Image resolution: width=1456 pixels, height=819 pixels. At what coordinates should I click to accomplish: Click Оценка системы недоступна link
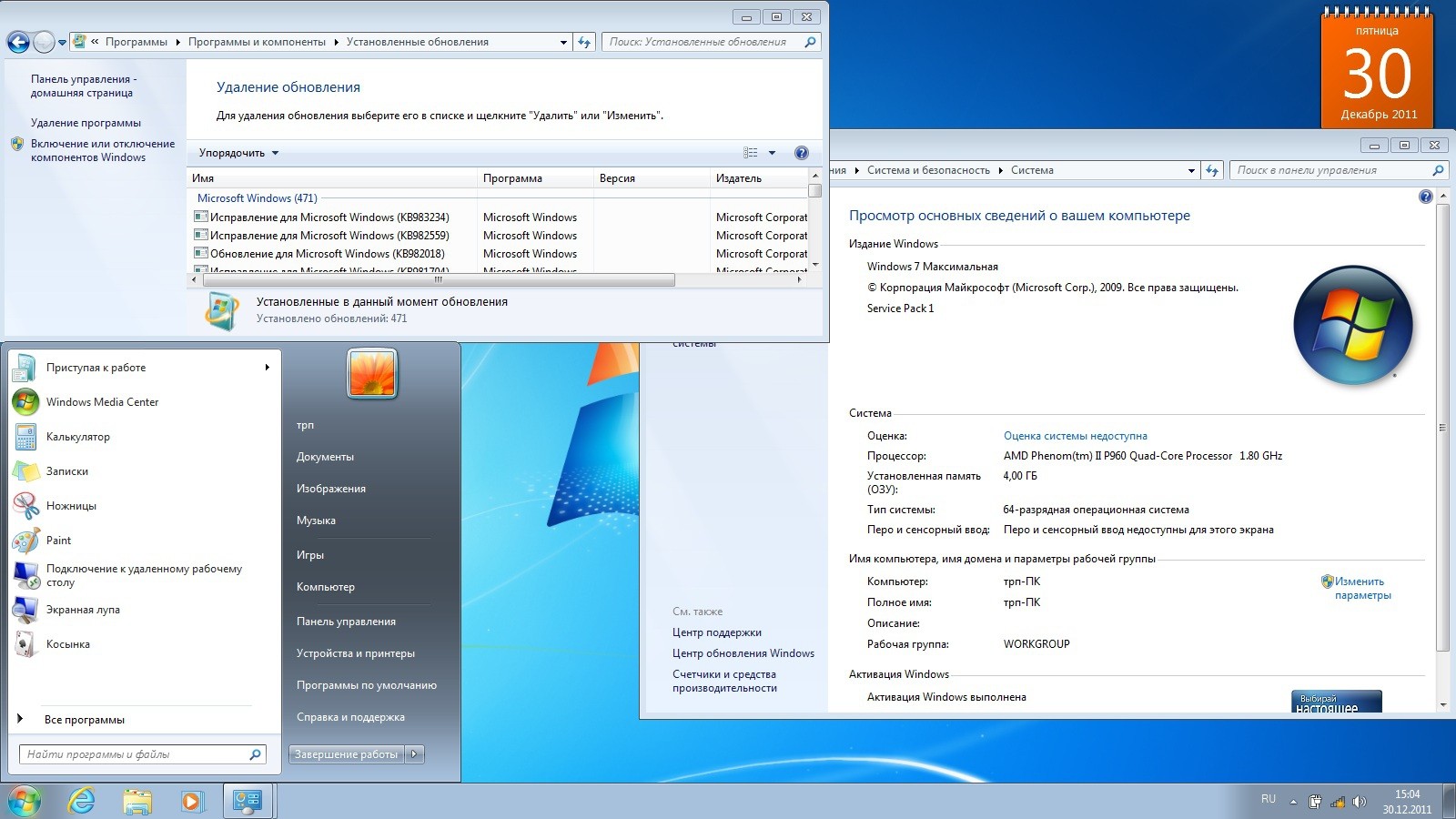pos(1075,436)
